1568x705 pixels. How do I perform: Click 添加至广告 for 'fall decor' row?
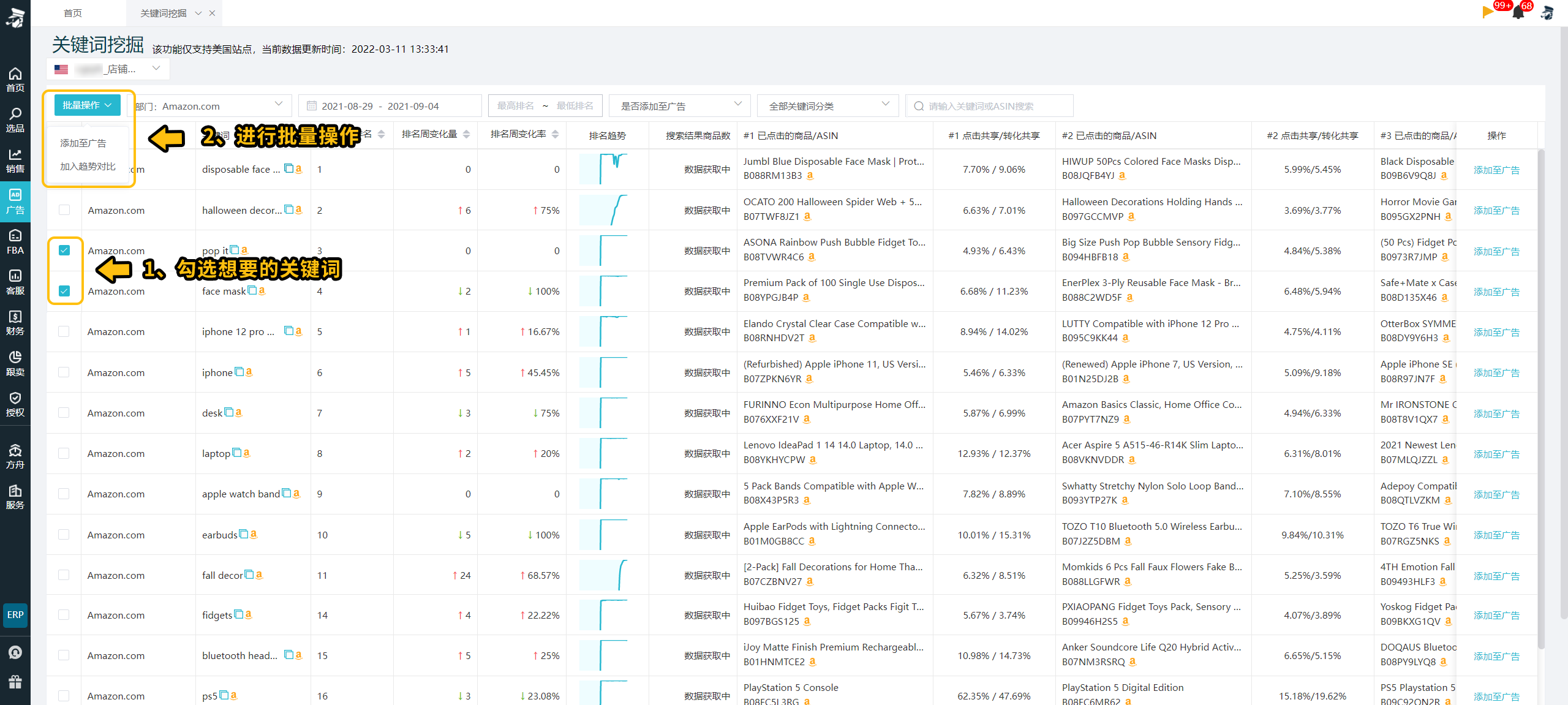(1496, 576)
